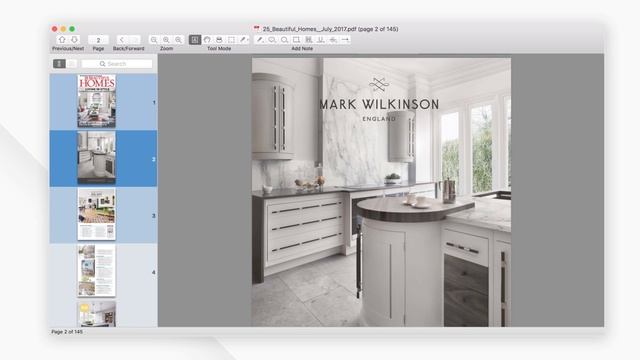The width and height of the screenshot is (640, 360).
Task: Show table of contents in sidebar
Action: pyautogui.click(x=71, y=64)
